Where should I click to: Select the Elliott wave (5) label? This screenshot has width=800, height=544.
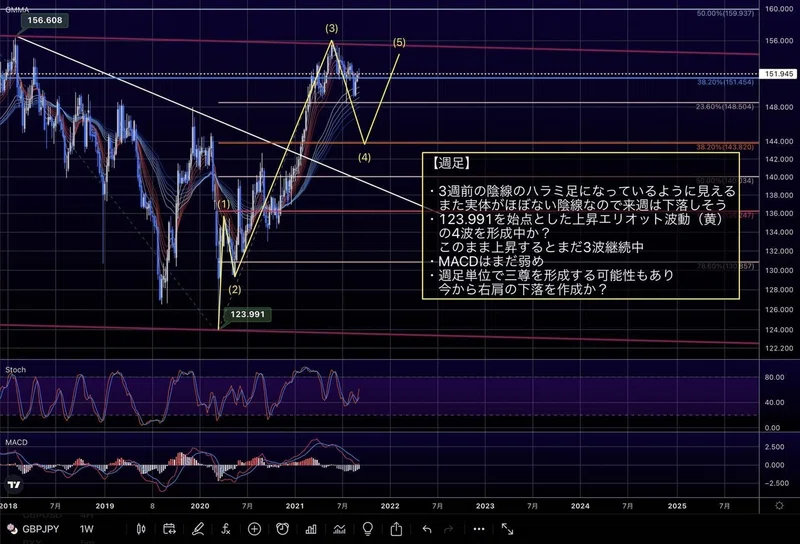[x=399, y=42]
